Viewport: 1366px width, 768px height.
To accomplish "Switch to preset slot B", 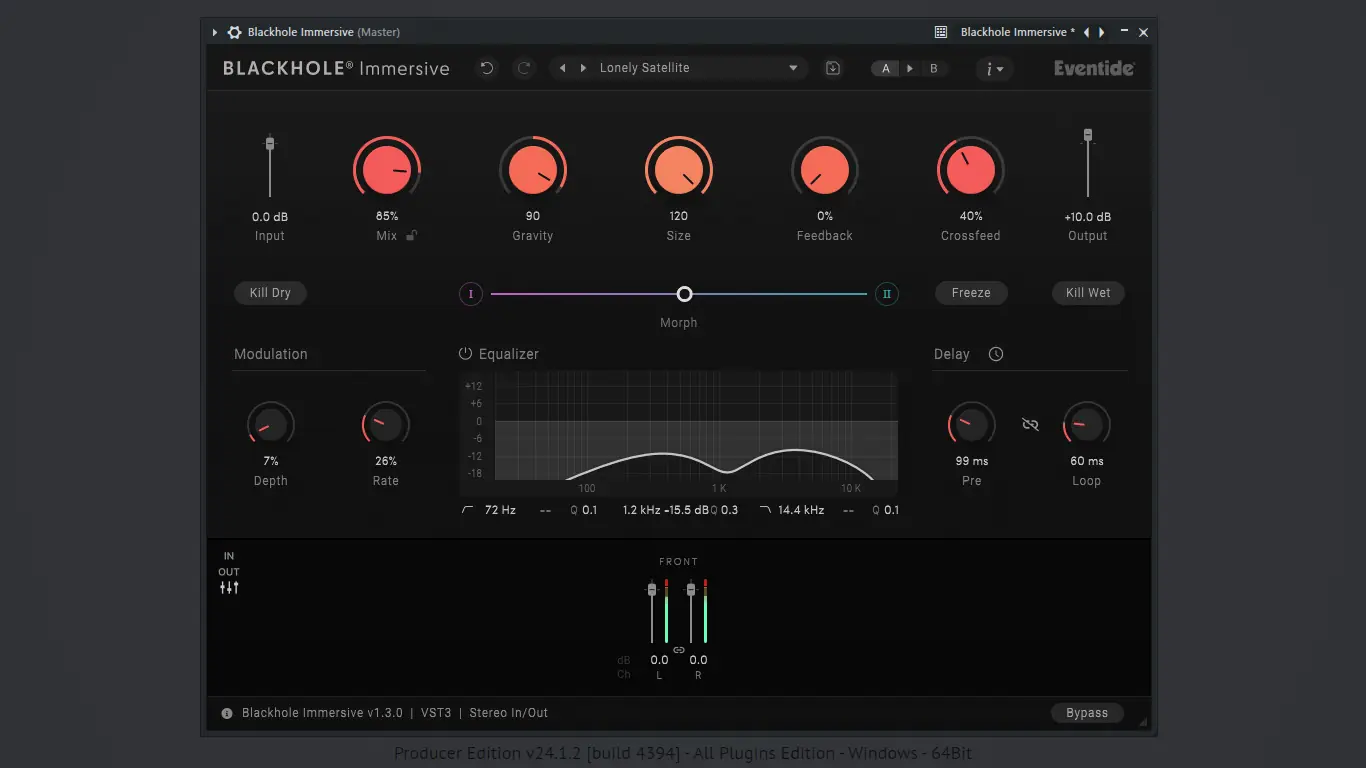I will click(932, 68).
